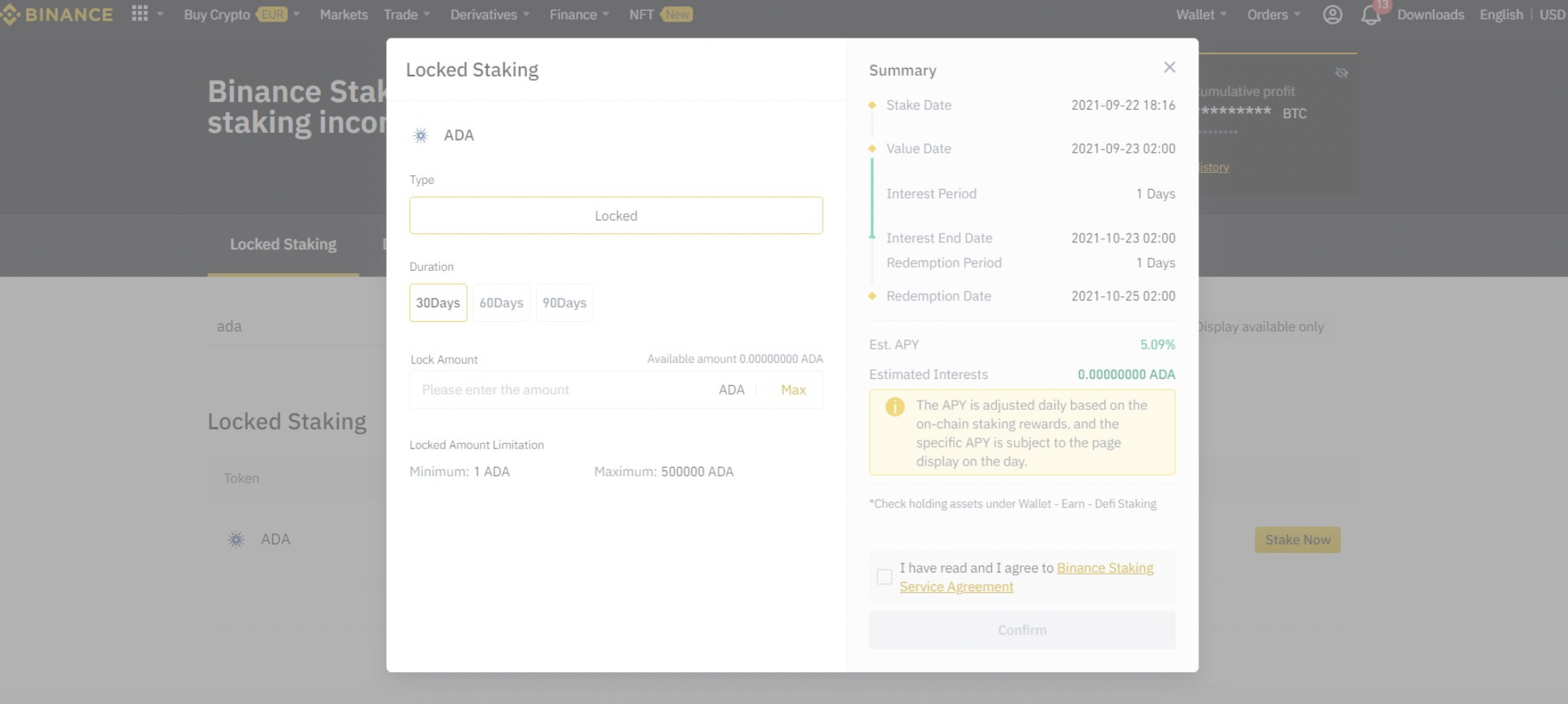Click the Maximum 500000 ADA limit
The image size is (1568, 704).
(664, 472)
